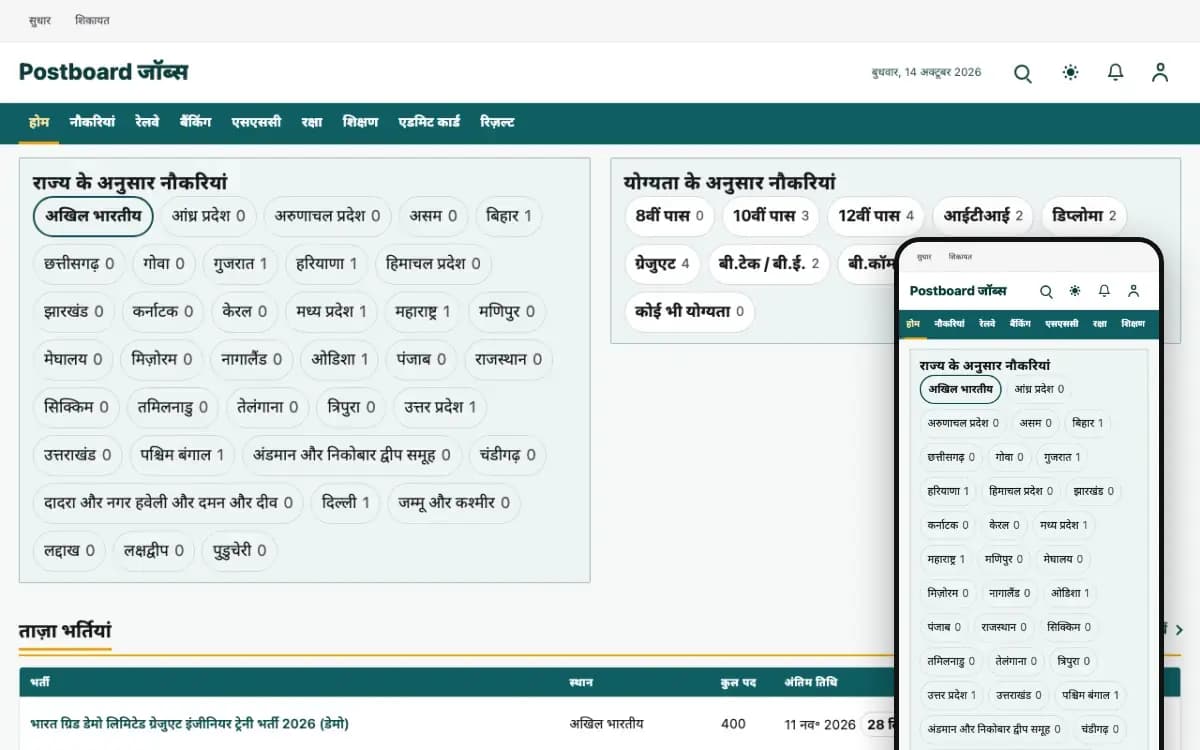
Task: Select होम tab in desktop navigation bar
Action: click(x=39, y=122)
